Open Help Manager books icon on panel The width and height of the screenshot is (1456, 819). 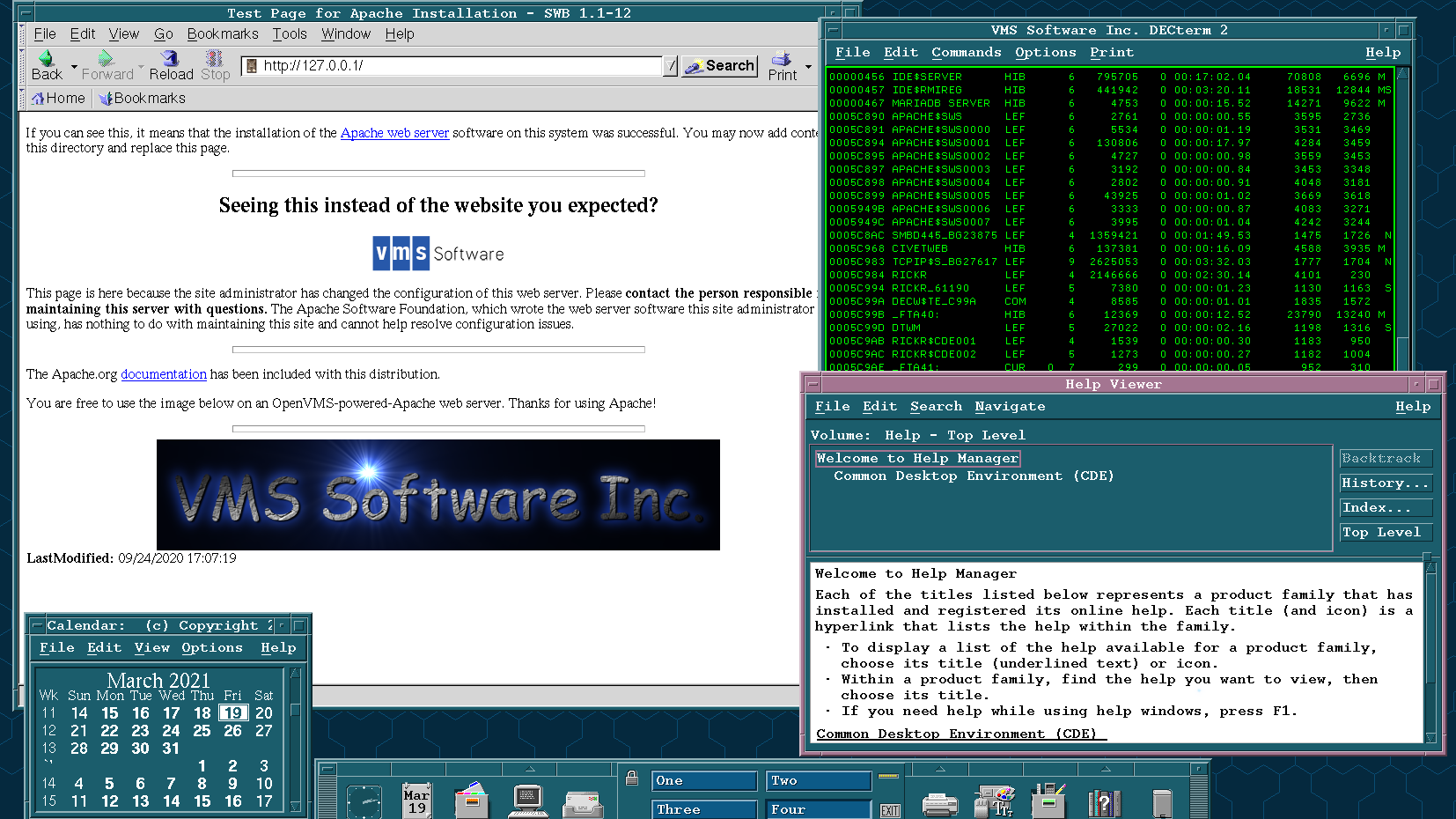(x=1104, y=801)
